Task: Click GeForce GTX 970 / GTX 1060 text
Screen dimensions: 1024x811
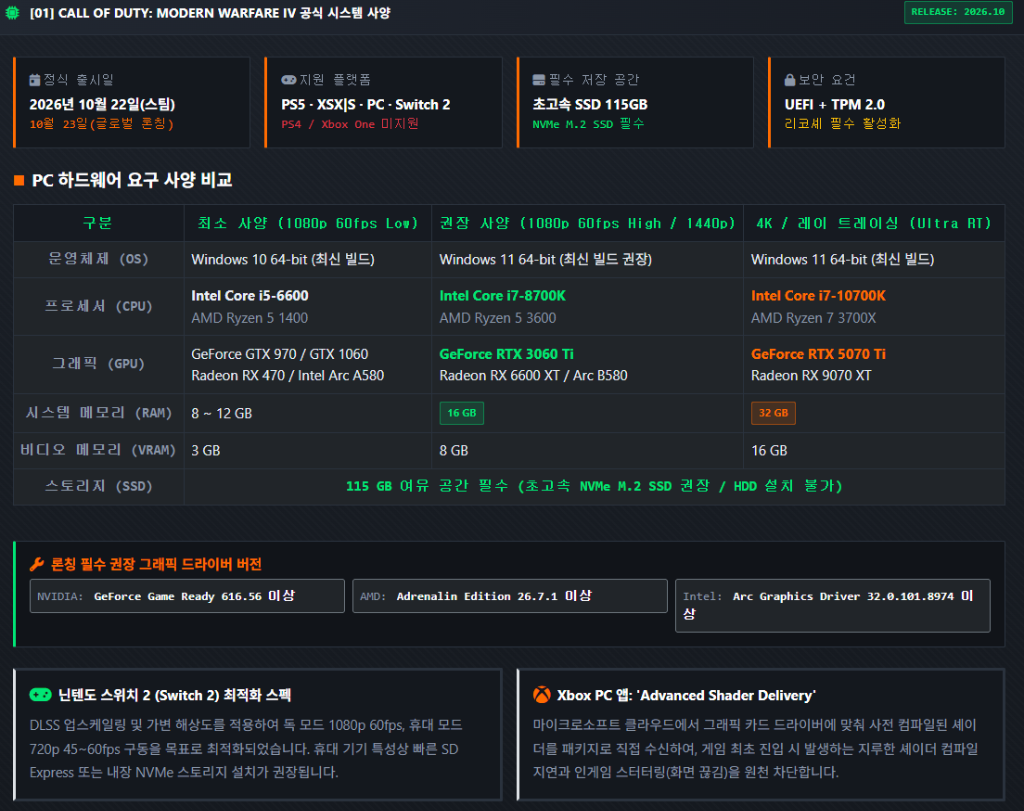Action: coord(280,354)
